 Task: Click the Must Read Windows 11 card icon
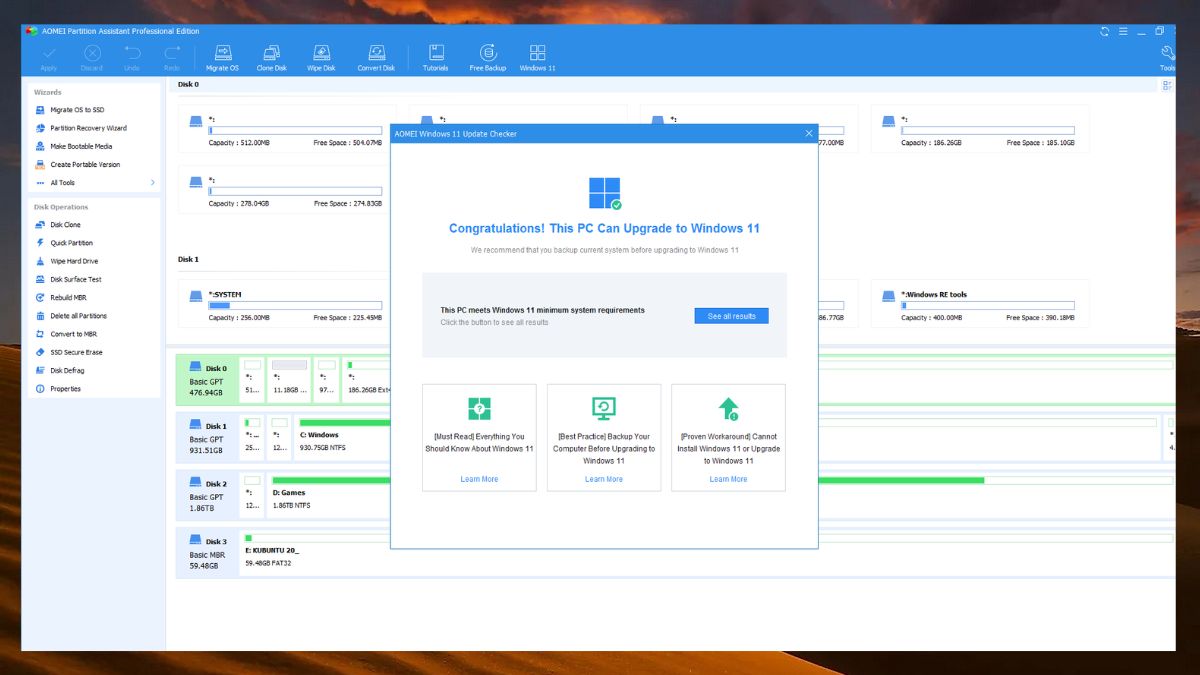479,408
